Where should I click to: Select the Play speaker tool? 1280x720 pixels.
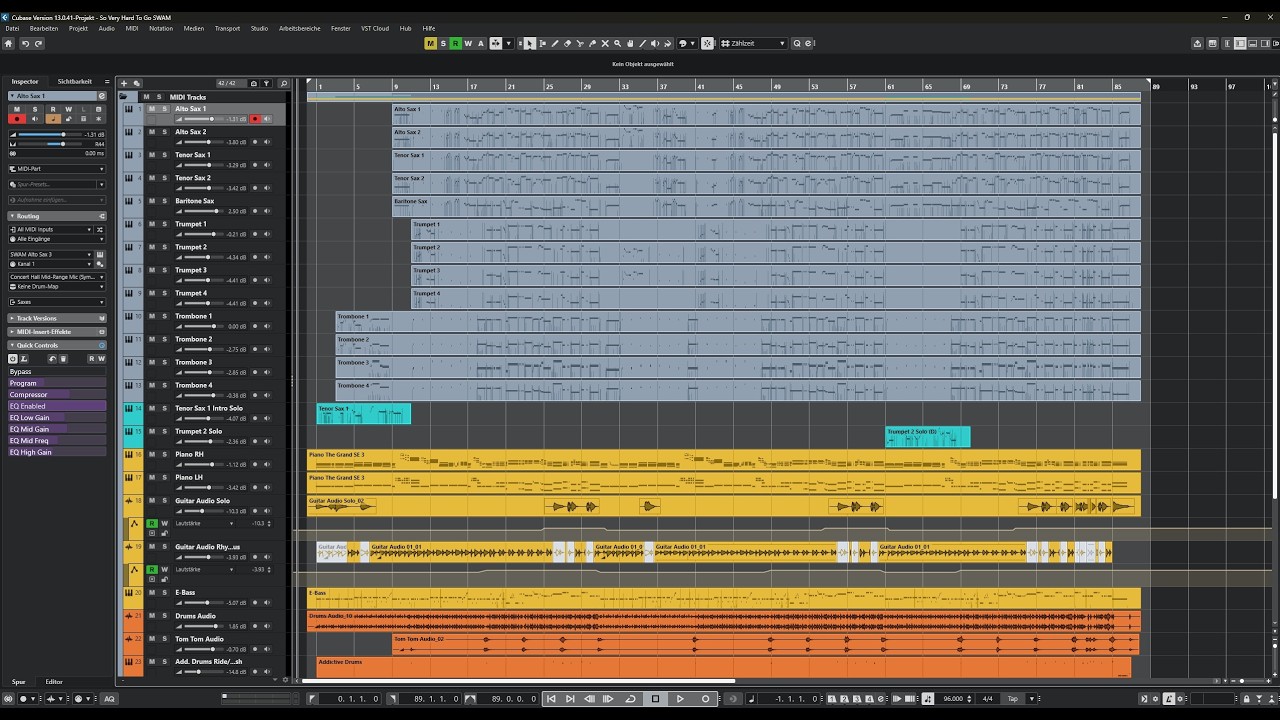pos(654,43)
